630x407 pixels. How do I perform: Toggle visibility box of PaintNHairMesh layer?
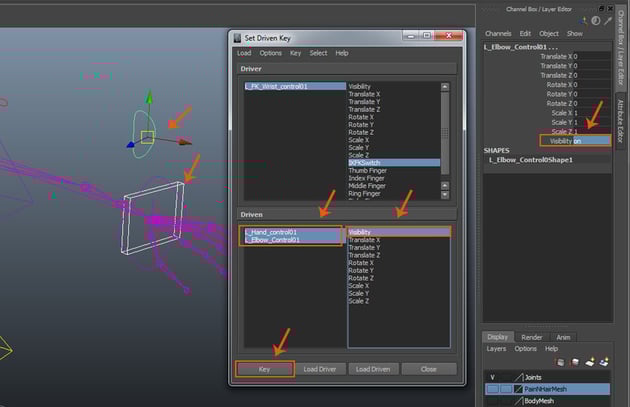[x=491, y=388]
